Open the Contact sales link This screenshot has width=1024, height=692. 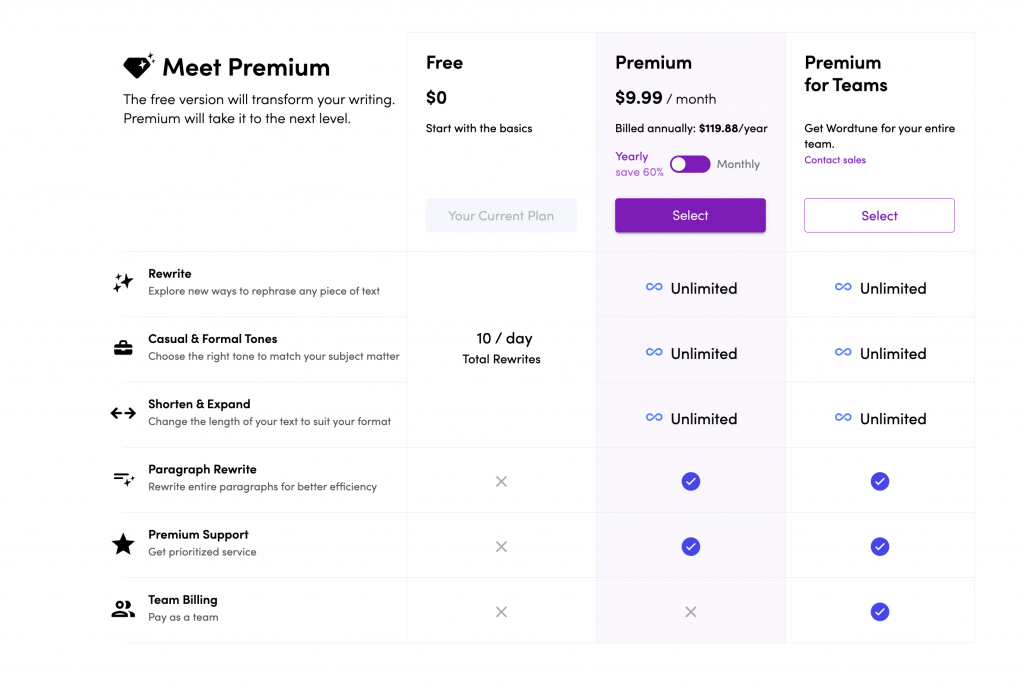click(x=835, y=160)
